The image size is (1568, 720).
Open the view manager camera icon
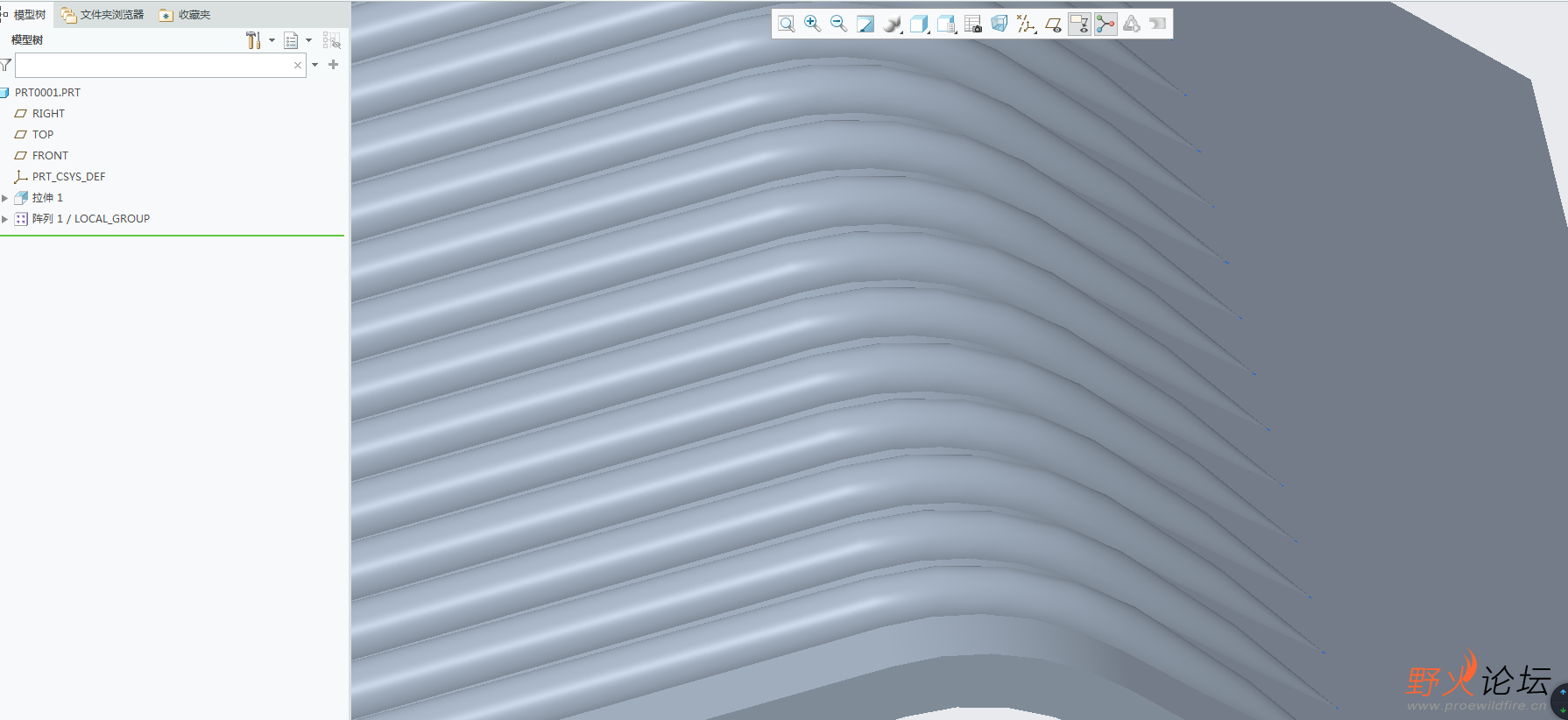tap(972, 25)
